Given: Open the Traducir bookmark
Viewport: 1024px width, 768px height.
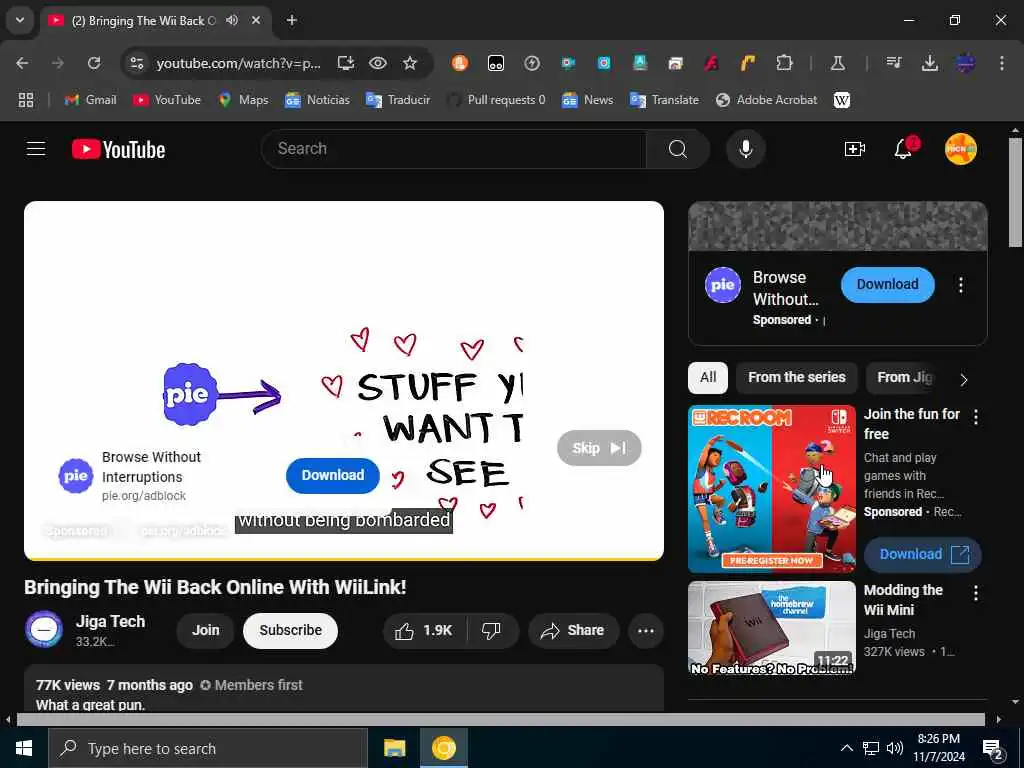Looking at the screenshot, I should click(x=398, y=100).
